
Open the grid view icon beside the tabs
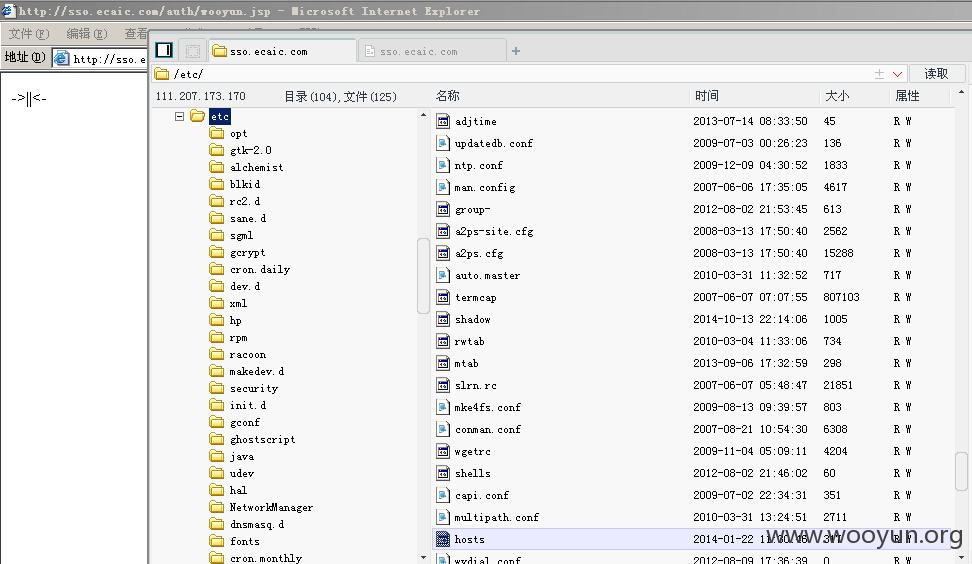pos(193,51)
